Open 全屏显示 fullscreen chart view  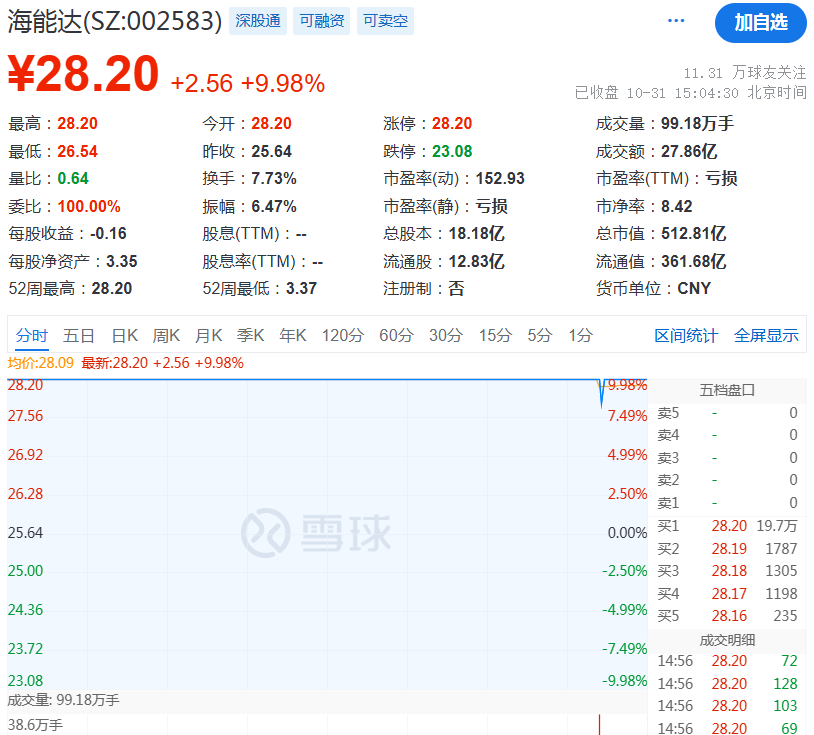click(767, 336)
